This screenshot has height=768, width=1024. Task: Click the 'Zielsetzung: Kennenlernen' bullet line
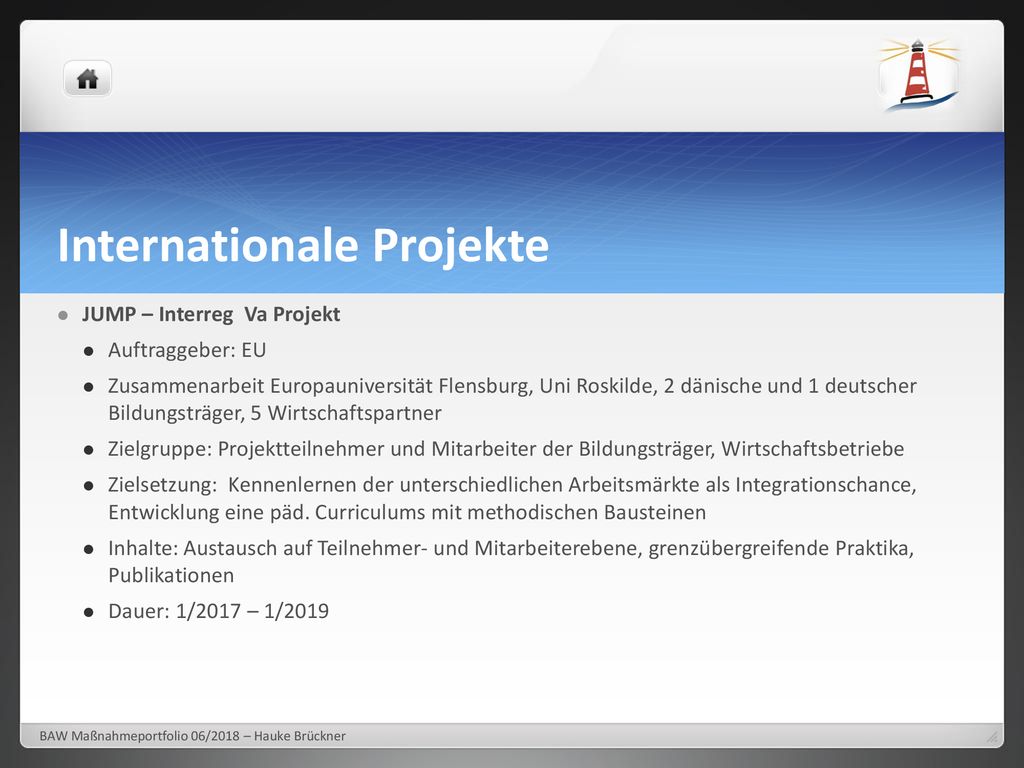[512, 485]
